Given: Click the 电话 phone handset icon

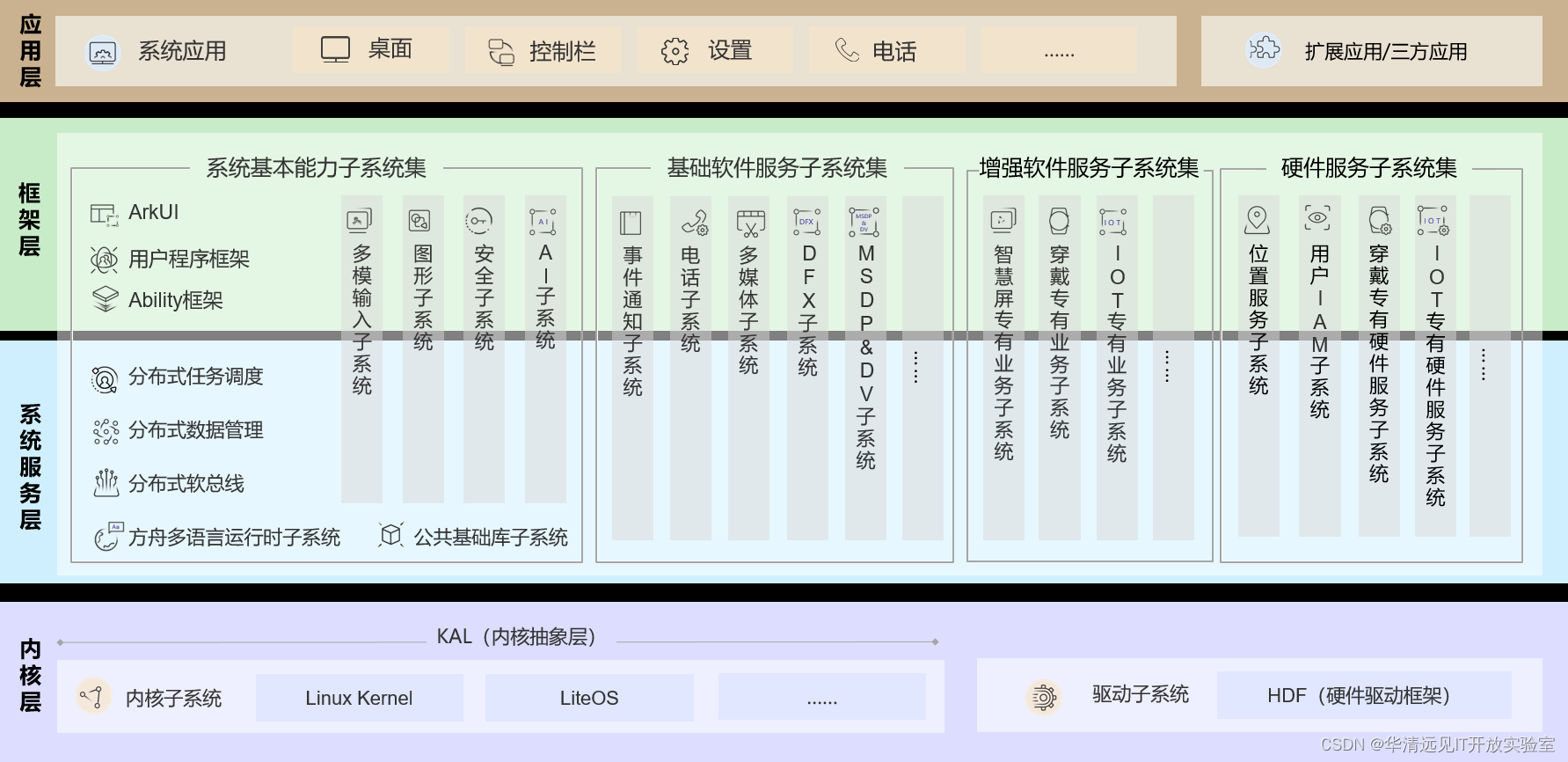Looking at the screenshot, I should [x=847, y=50].
